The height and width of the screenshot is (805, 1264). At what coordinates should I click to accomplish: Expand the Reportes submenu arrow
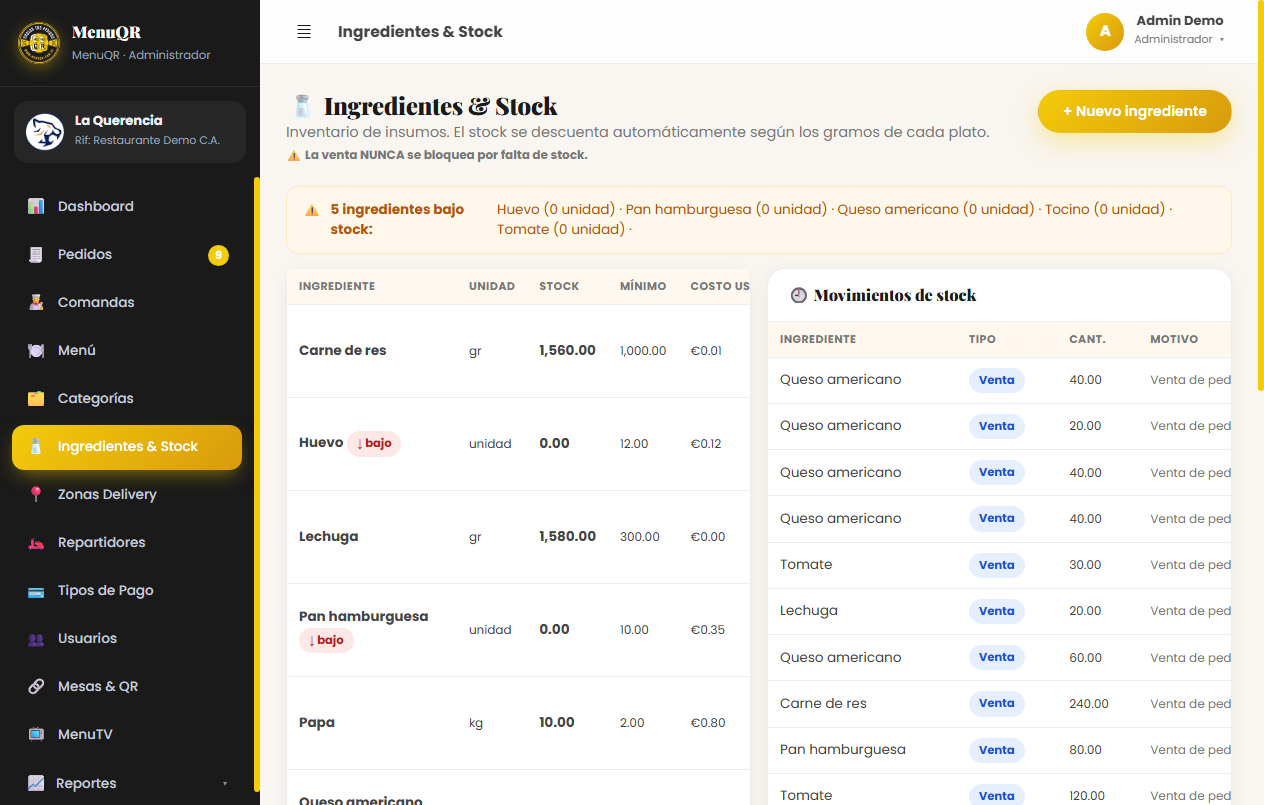(x=225, y=783)
